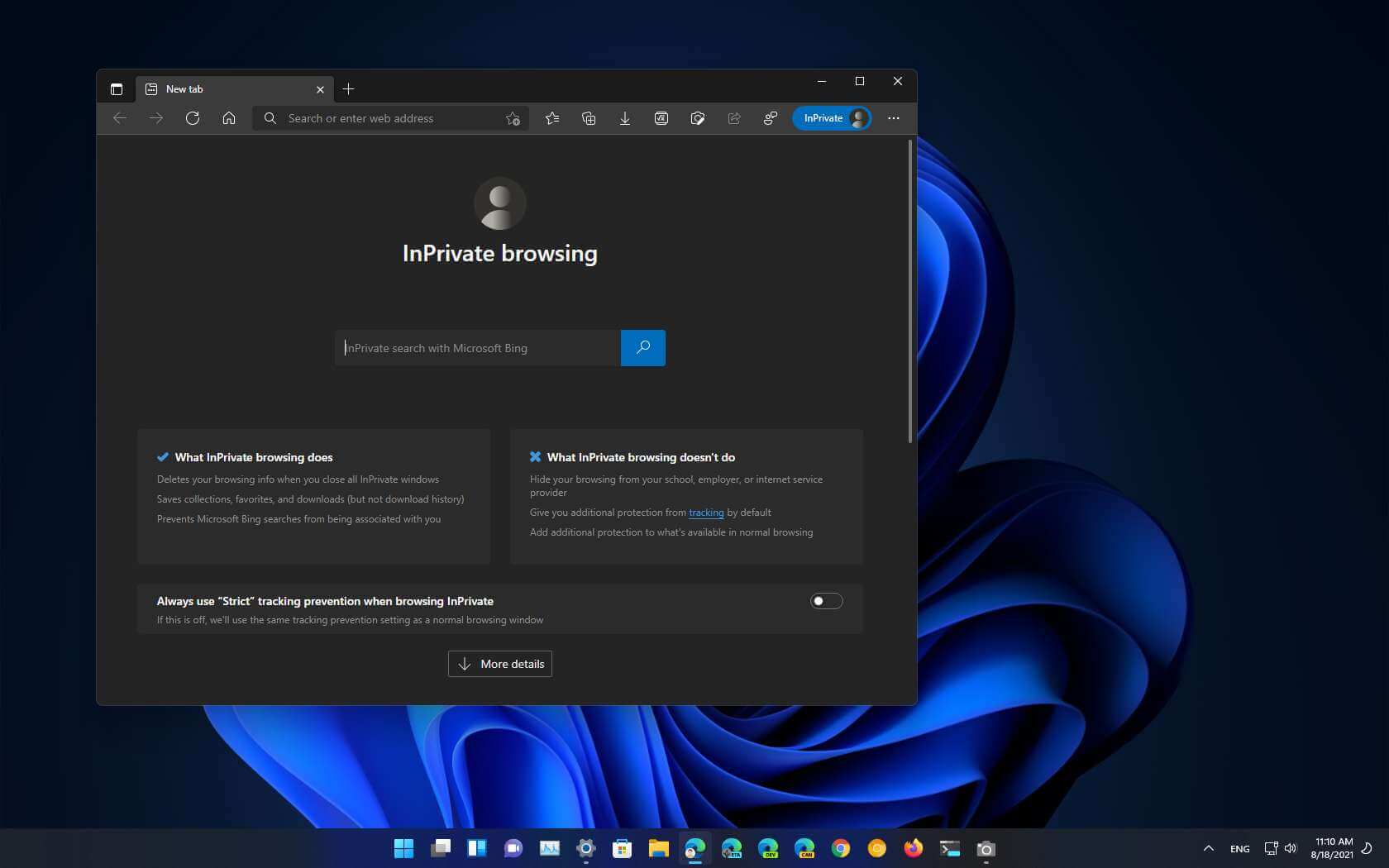Add current page to favorites
This screenshot has width=1389, height=868.
point(513,118)
